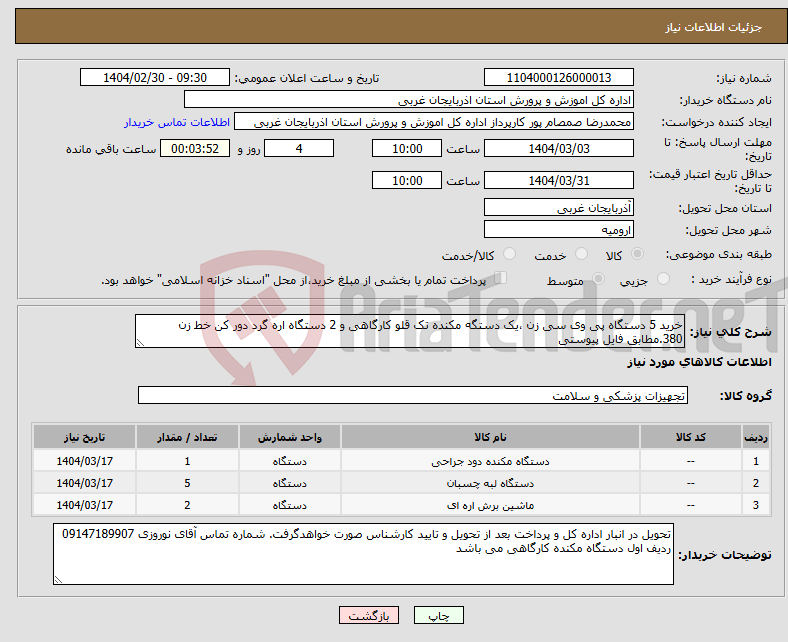
Task: Select item دستگاه لبه چسبان
Action: pos(490,483)
